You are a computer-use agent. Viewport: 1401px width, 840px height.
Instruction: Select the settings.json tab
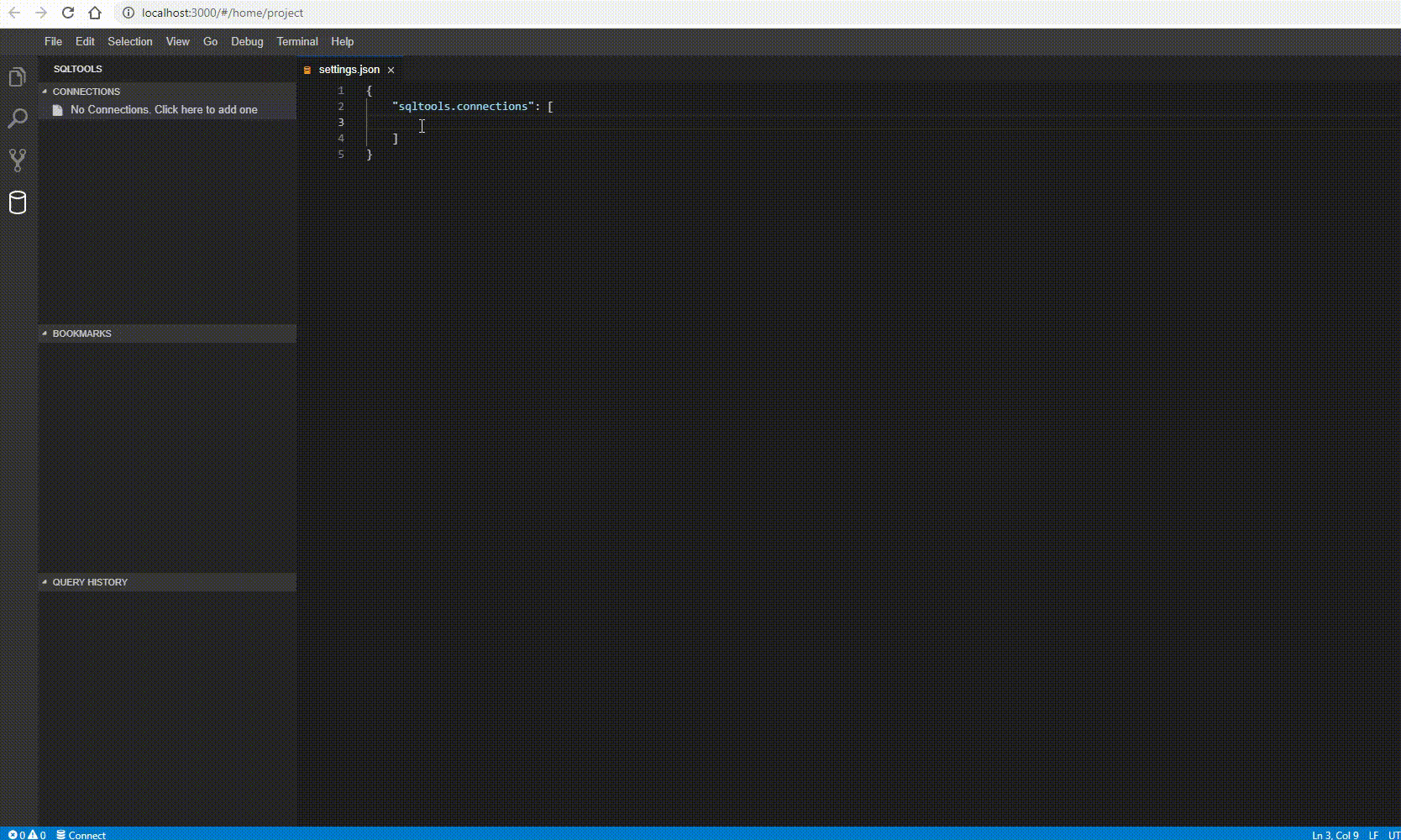(x=348, y=70)
